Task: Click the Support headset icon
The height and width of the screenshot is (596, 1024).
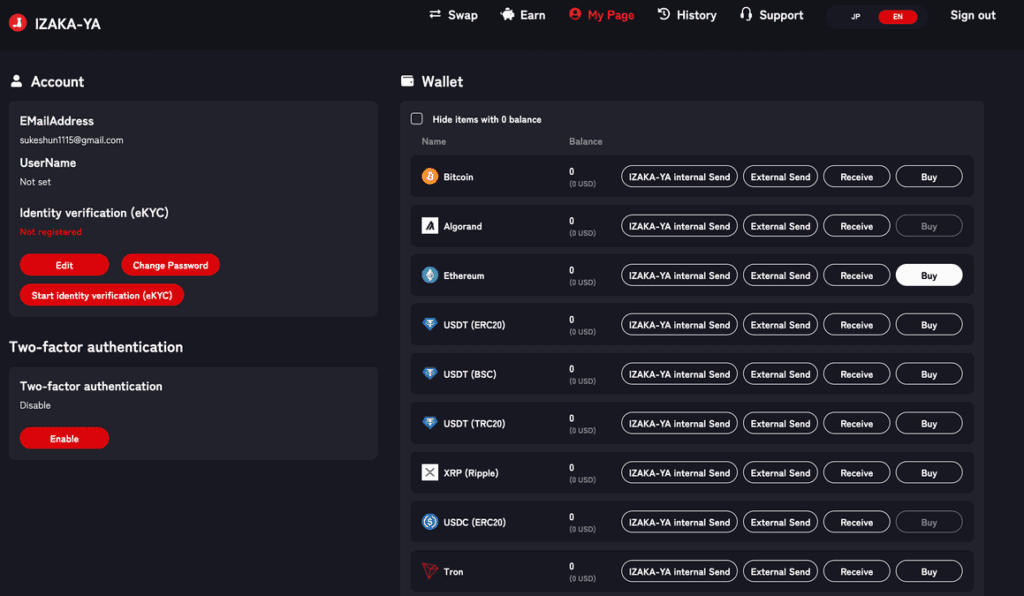Action: (x=746, y=14)
